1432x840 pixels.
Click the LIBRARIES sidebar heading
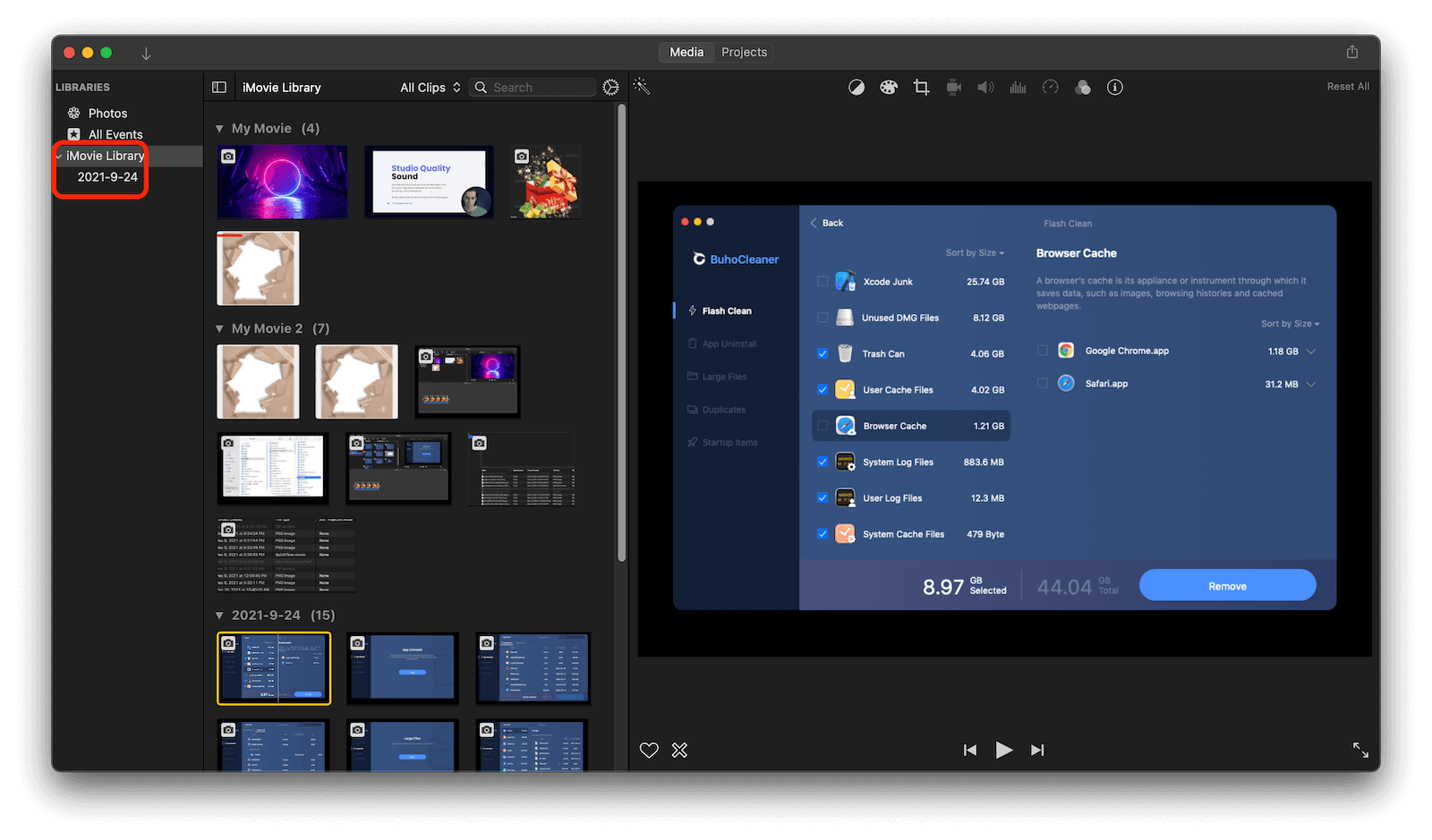(82, 87)
